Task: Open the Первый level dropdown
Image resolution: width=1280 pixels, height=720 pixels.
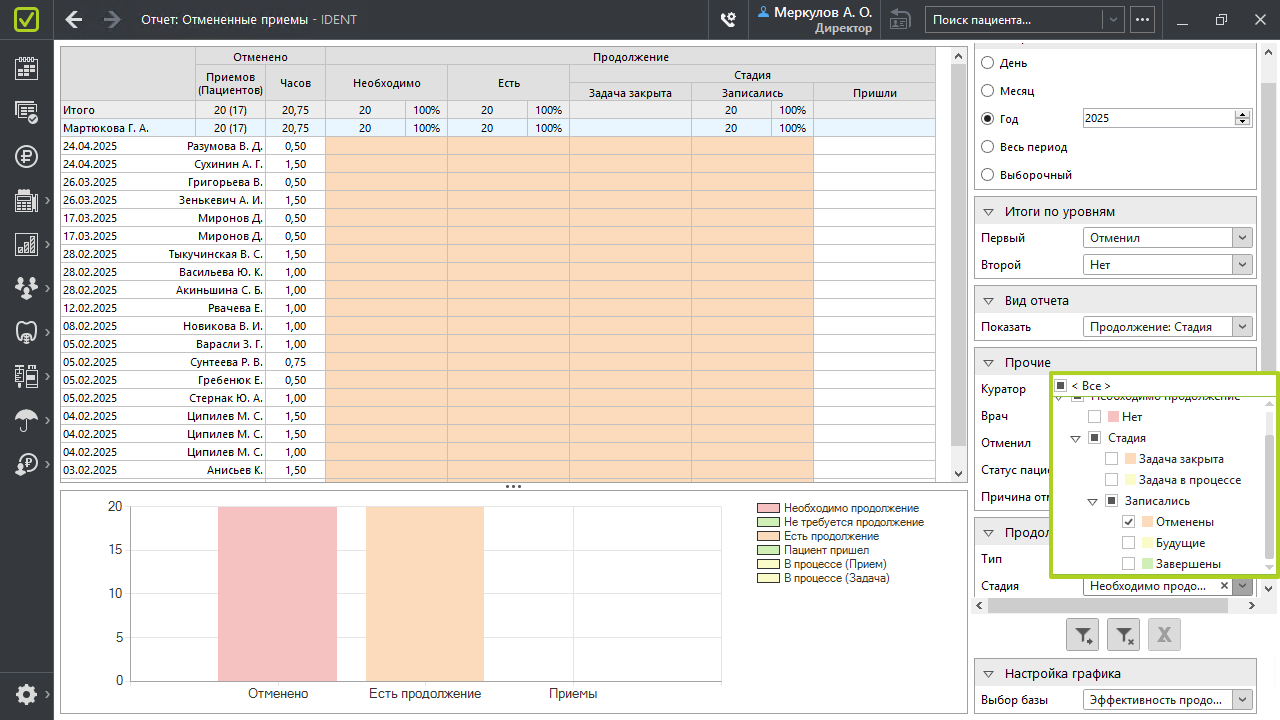Action: click(1242, 238)
